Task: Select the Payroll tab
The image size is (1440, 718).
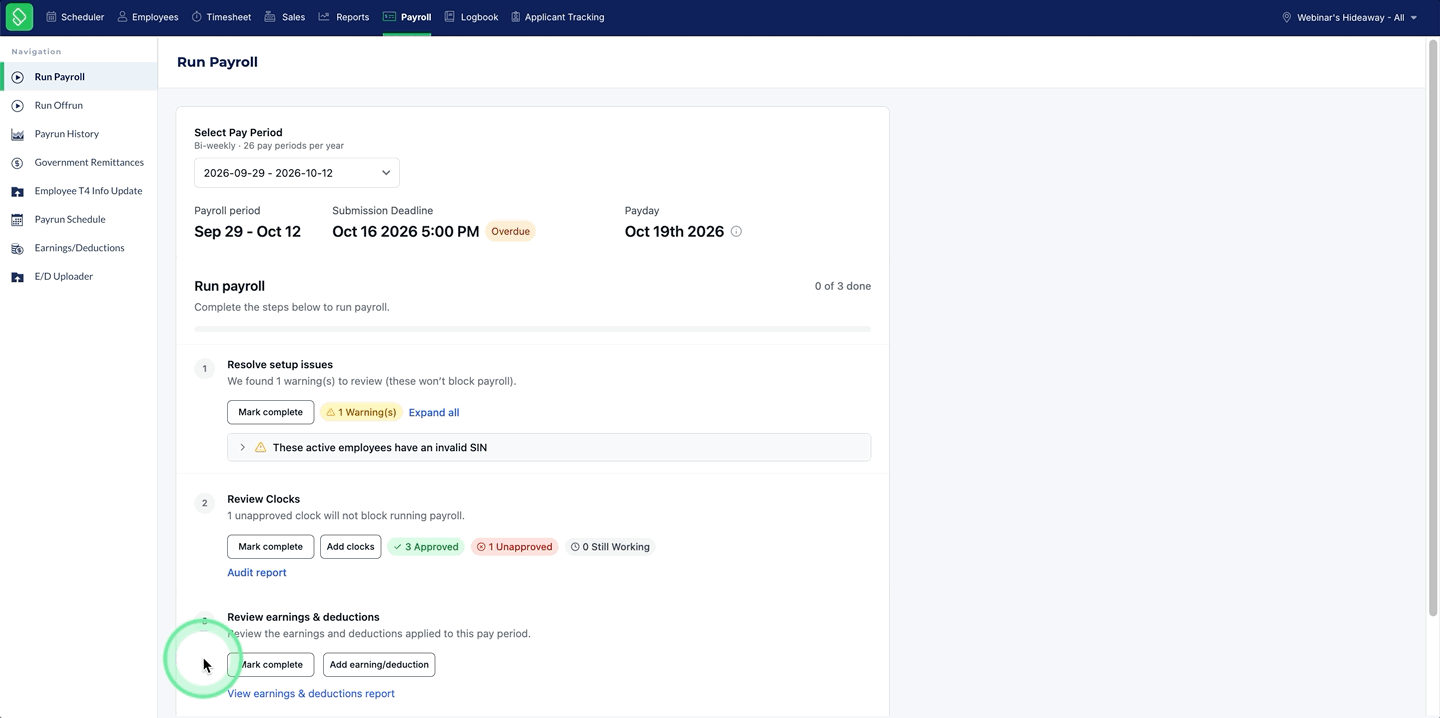Action: (x=407, y=17)
